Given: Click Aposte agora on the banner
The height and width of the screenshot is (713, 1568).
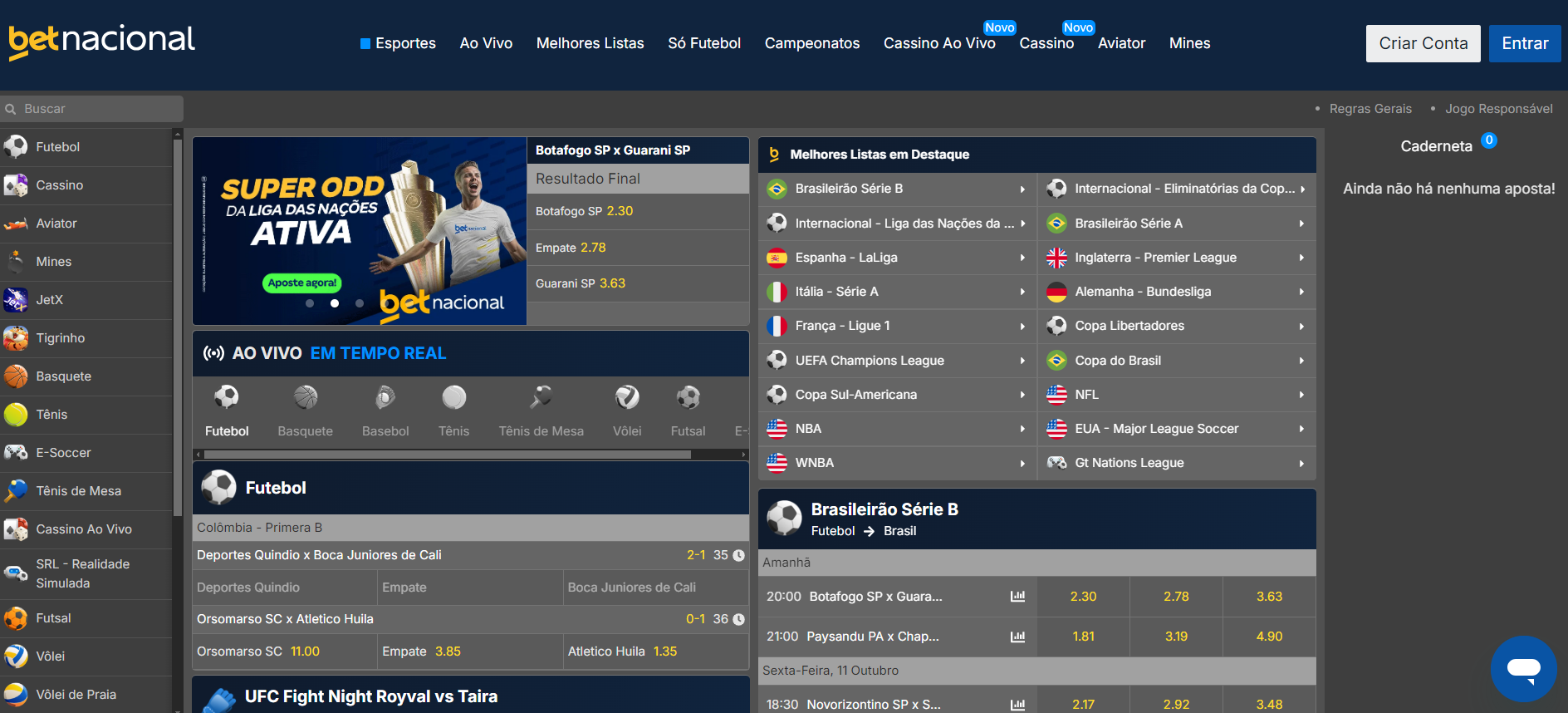Looking at the screenshot, I should click(302, 283).
